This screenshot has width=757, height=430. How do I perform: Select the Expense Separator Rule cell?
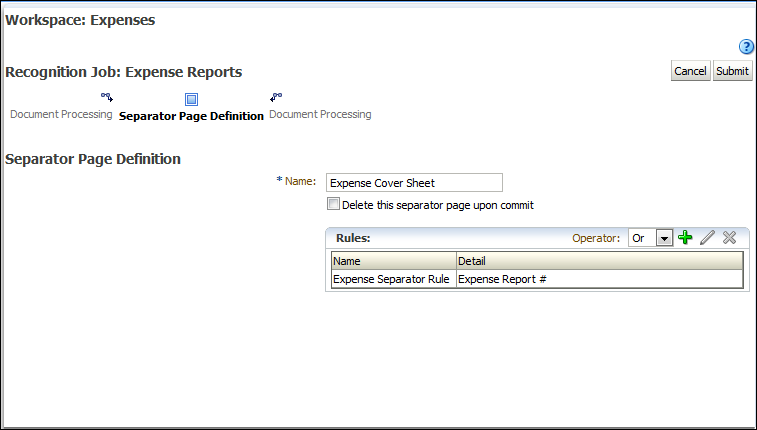point(394,279)
